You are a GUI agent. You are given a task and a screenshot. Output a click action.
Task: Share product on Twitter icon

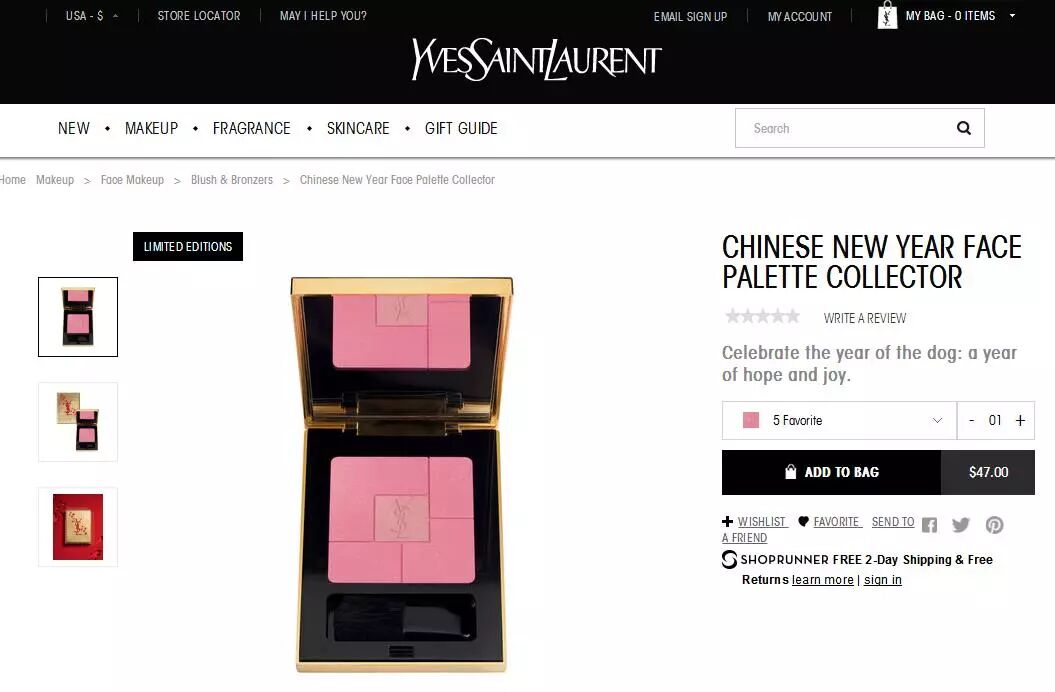point(961,525)
